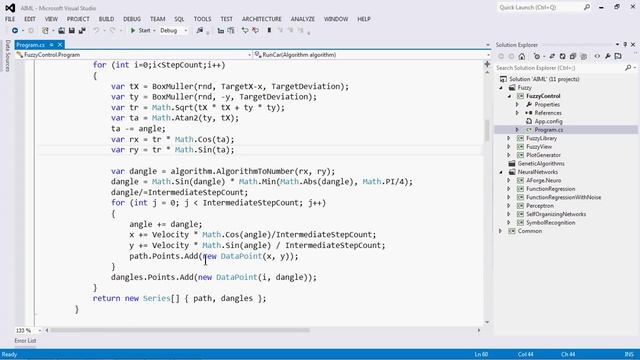
Task: Click the Save All toolbar icon
Action: (82, 31)
